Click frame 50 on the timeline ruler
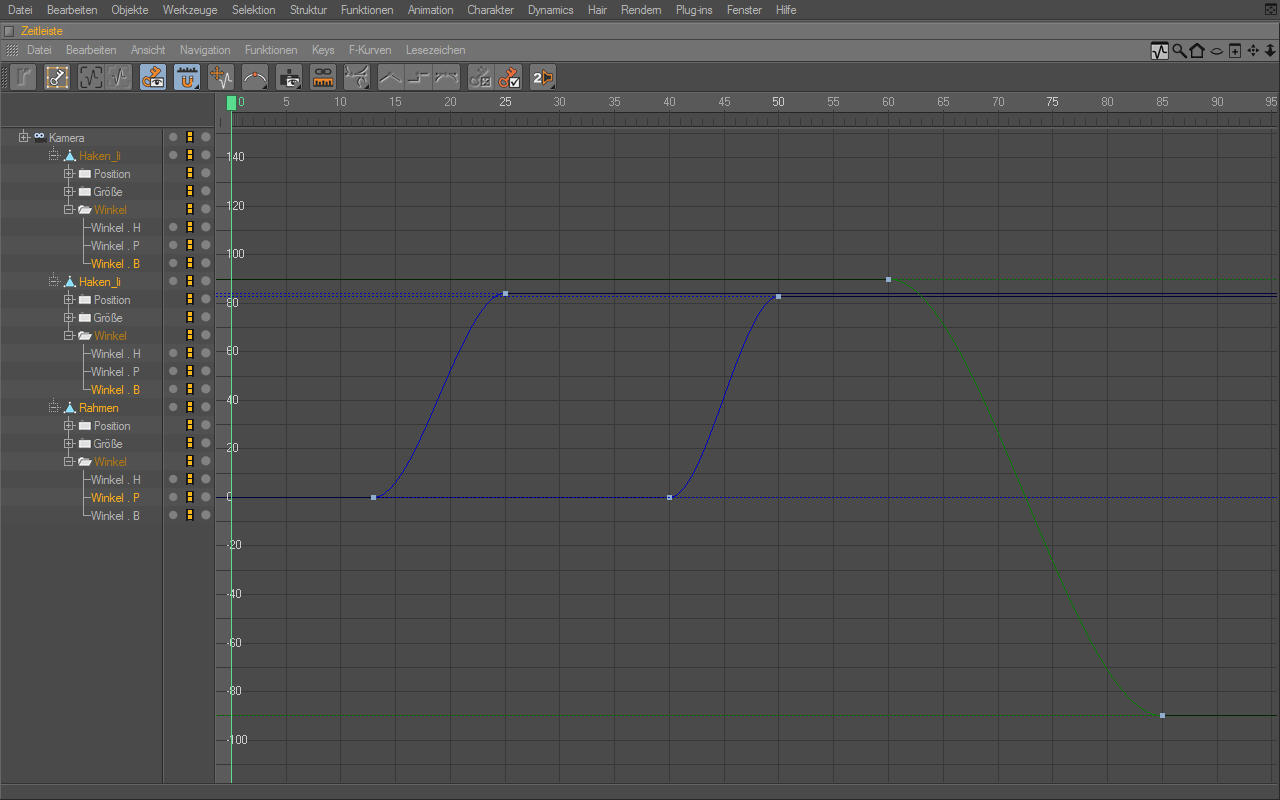 778,102
